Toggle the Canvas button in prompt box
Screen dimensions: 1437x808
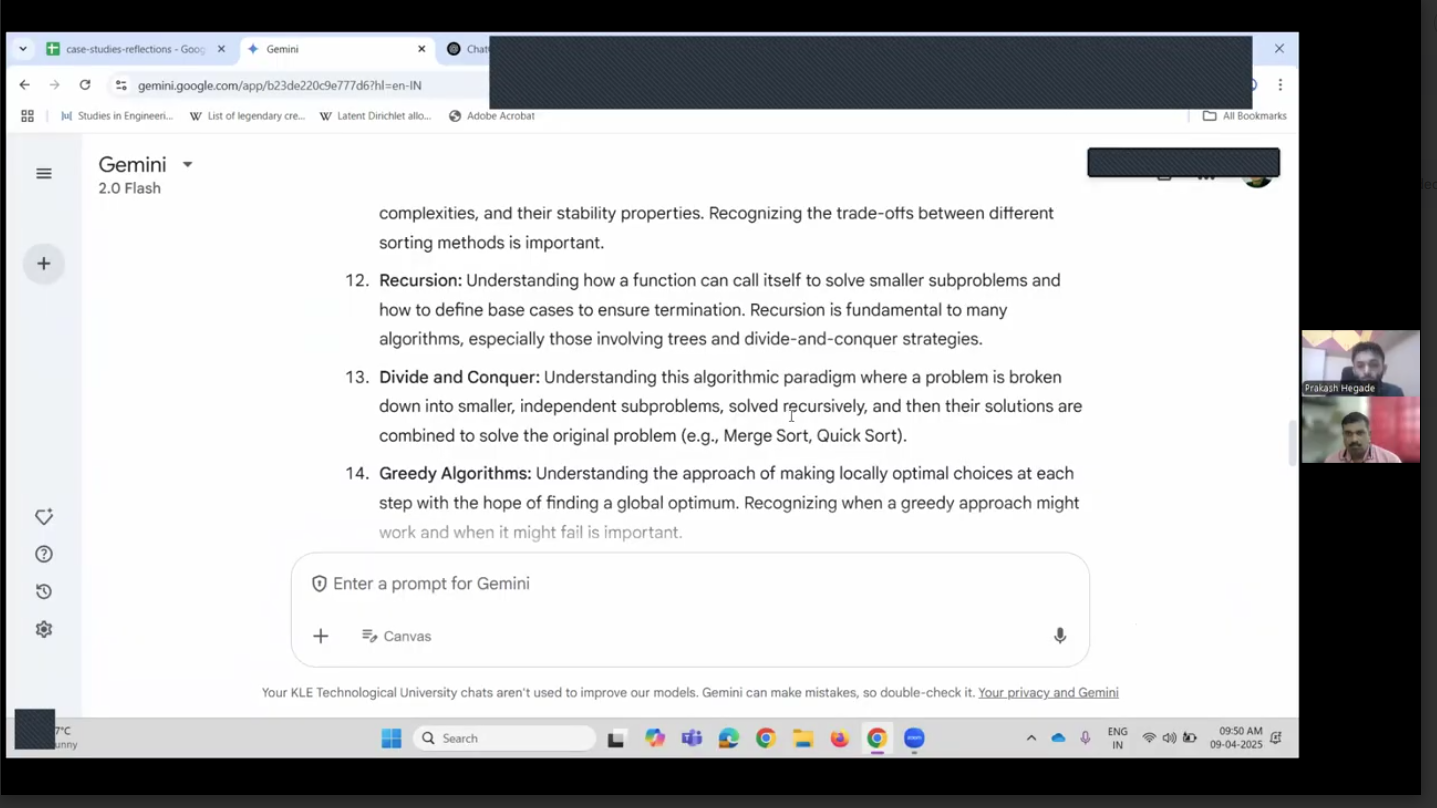[x=397, y=636]
